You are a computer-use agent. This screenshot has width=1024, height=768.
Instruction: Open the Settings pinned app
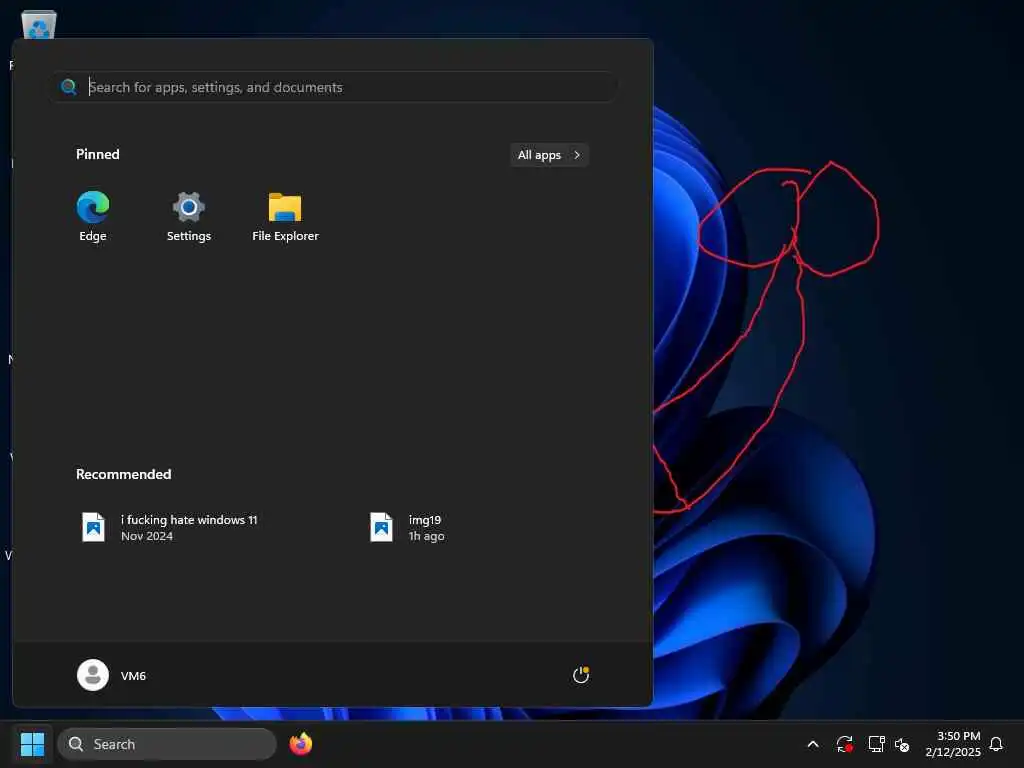coord(189,217)
